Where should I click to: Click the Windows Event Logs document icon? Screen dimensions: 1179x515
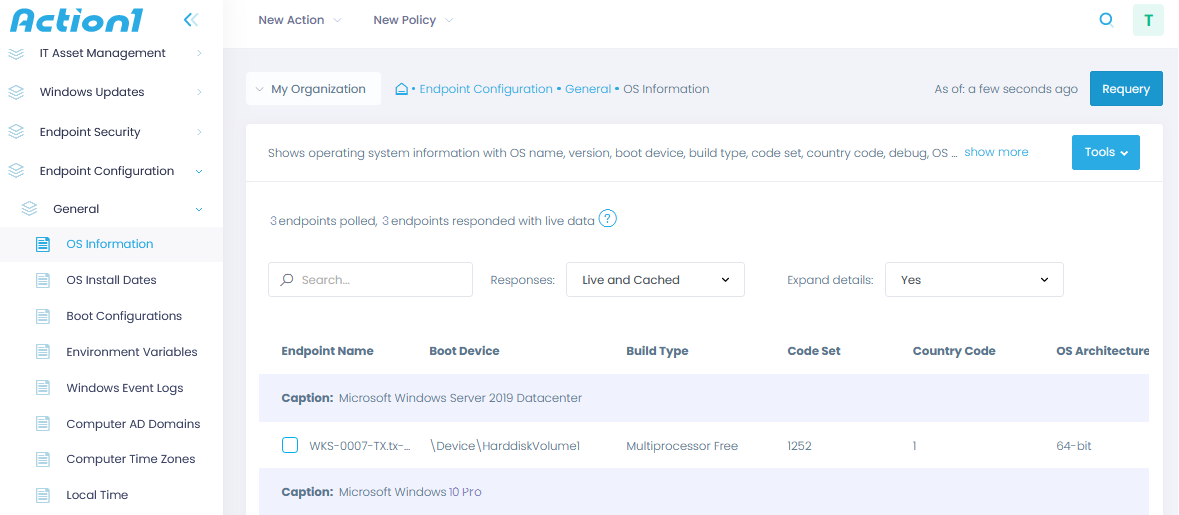coord(43,388)
